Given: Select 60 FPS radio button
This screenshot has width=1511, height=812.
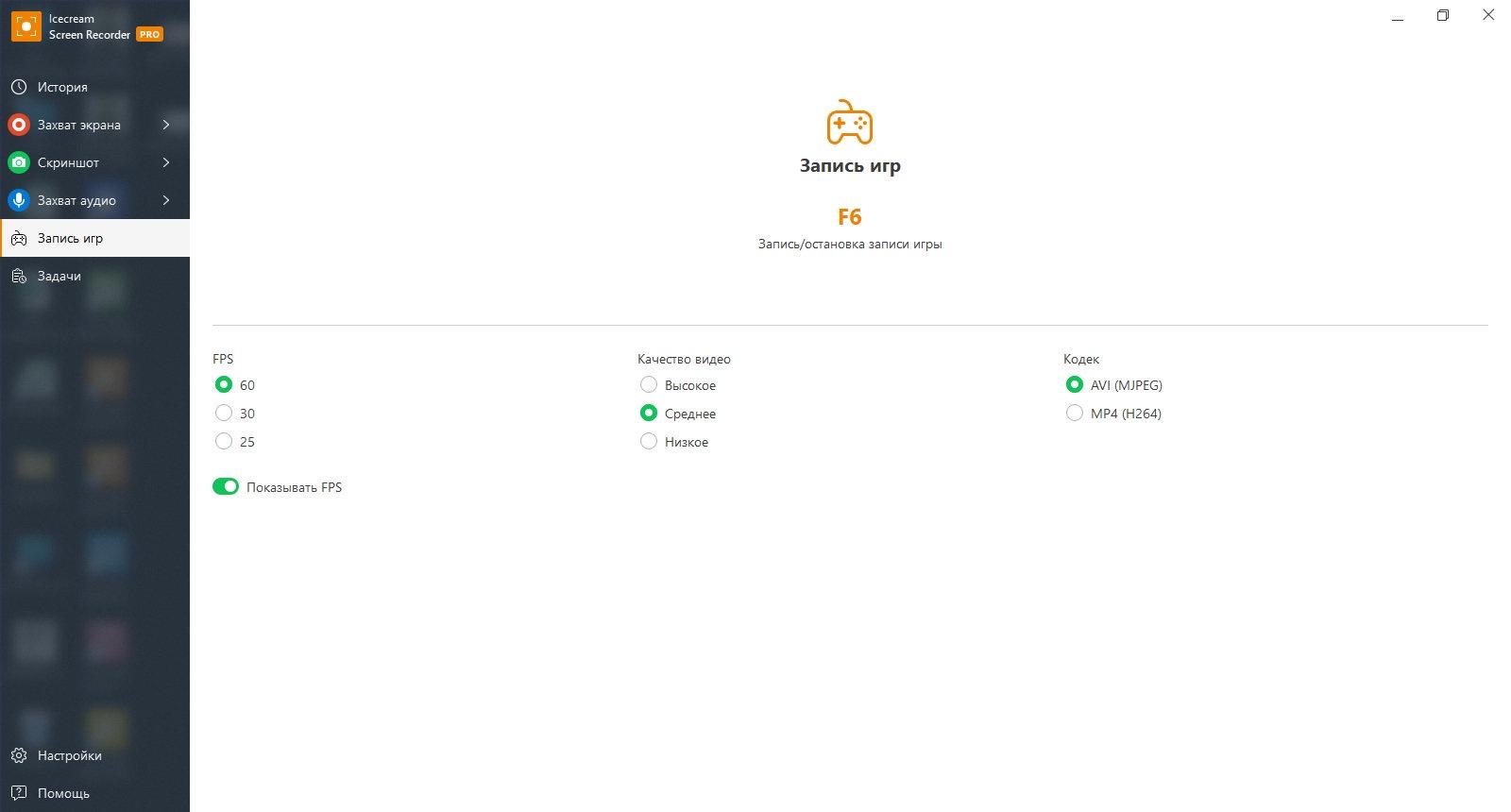Looking at the screenshot, I should [x=224, y=384].
